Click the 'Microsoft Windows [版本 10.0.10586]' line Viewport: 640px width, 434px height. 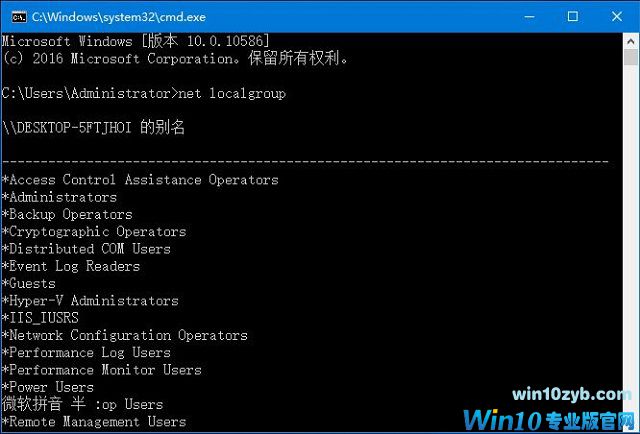136,41
